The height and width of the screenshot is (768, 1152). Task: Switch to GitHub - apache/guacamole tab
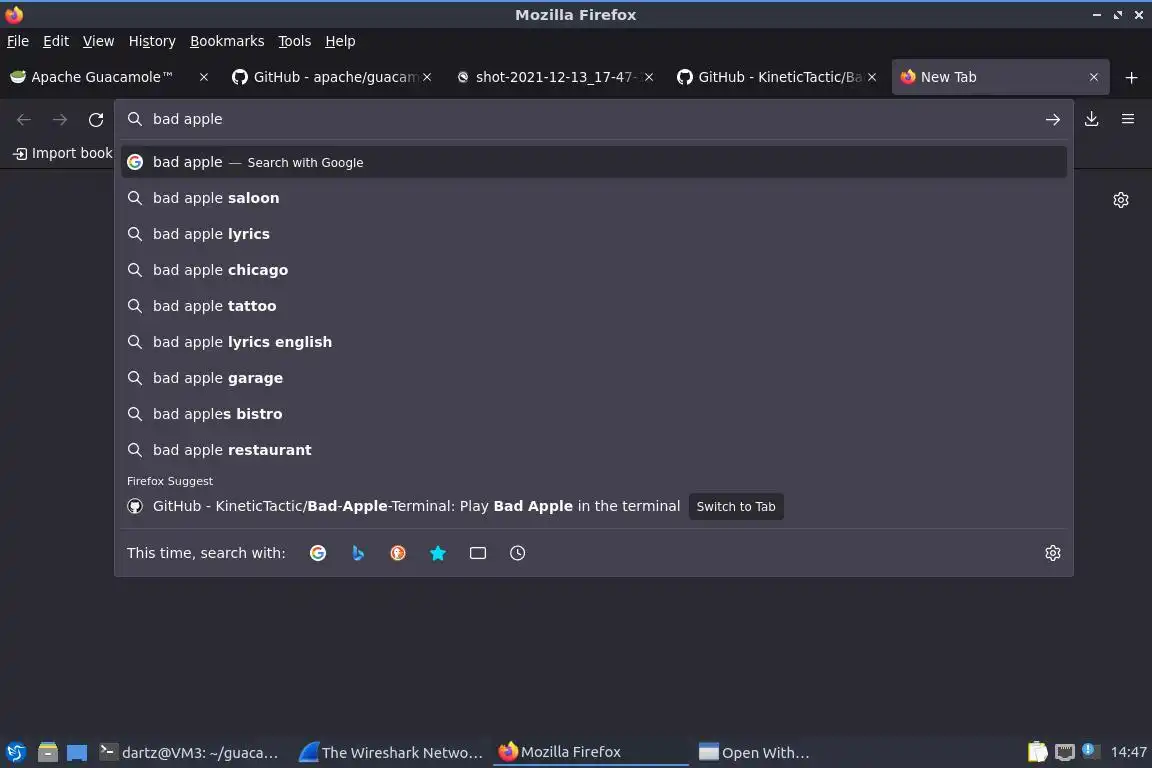click(x=327, y=77)
